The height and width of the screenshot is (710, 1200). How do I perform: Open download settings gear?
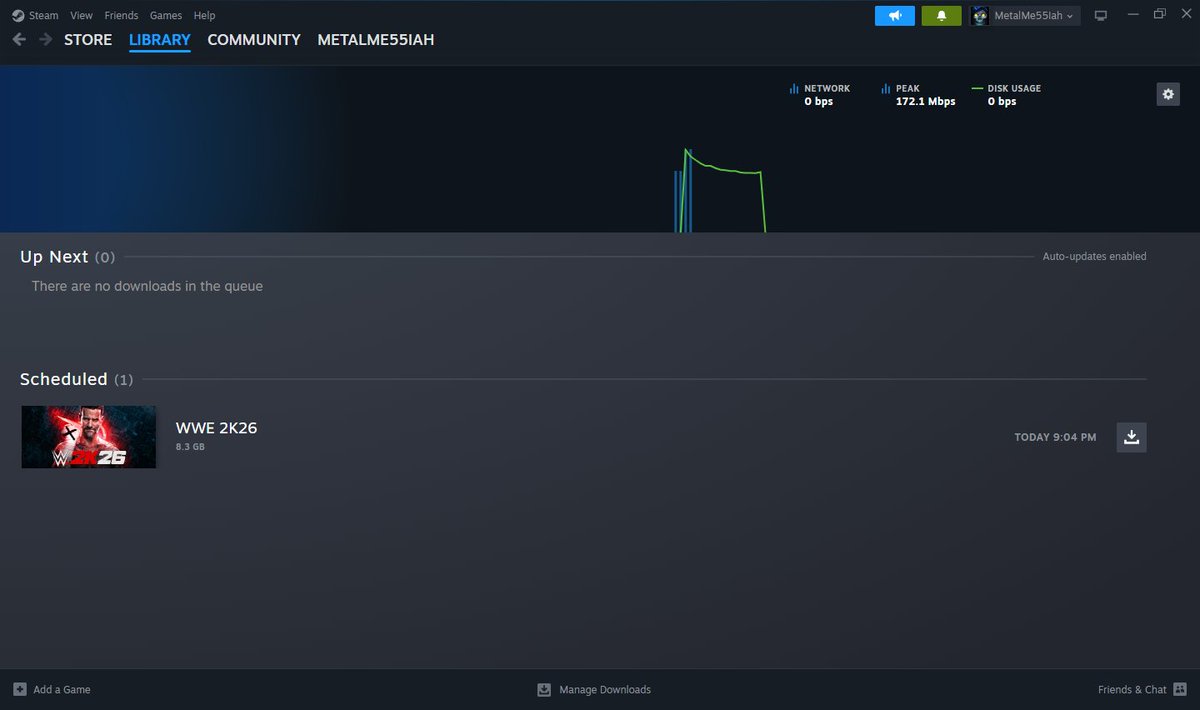1168,94
